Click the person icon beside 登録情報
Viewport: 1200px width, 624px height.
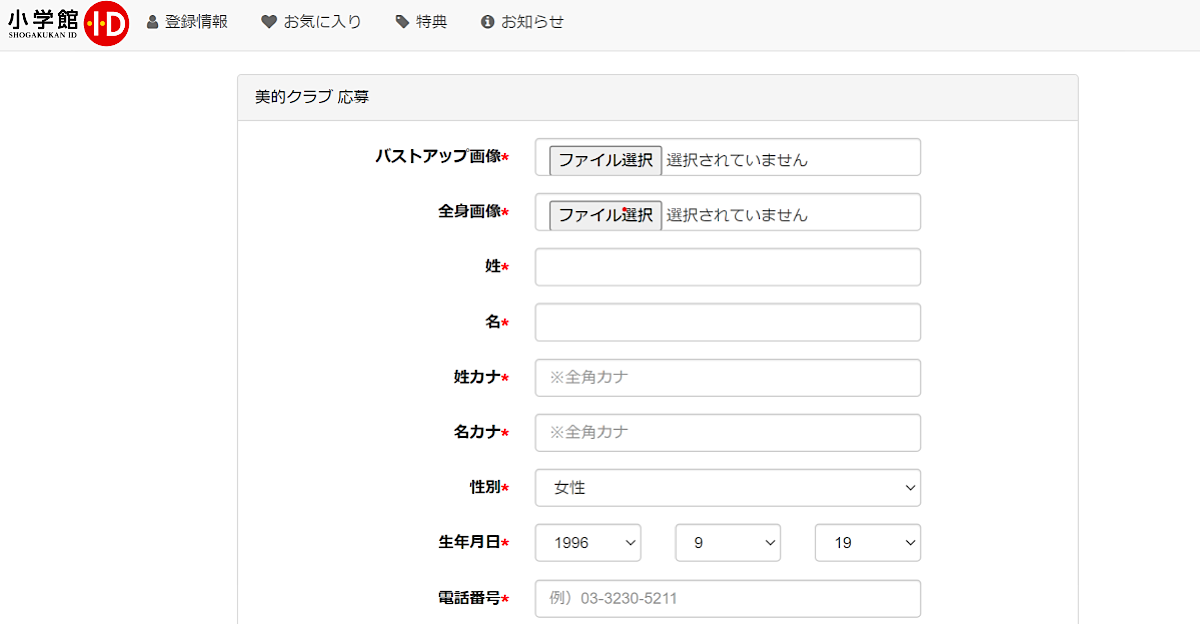point(153,22)
